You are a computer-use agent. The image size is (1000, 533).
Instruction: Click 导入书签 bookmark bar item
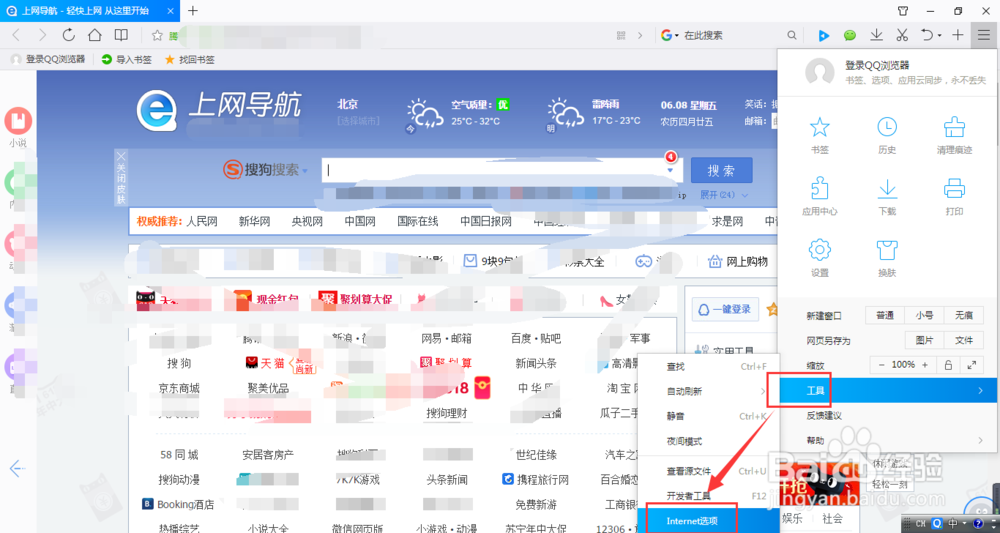pos(127,59)
